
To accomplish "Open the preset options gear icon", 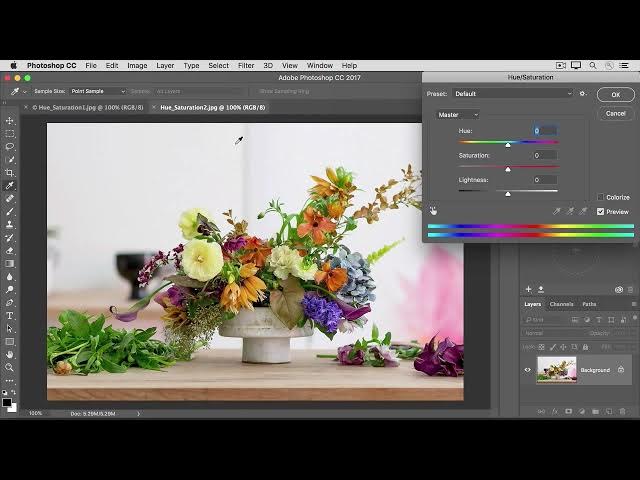I will [583, 94].
